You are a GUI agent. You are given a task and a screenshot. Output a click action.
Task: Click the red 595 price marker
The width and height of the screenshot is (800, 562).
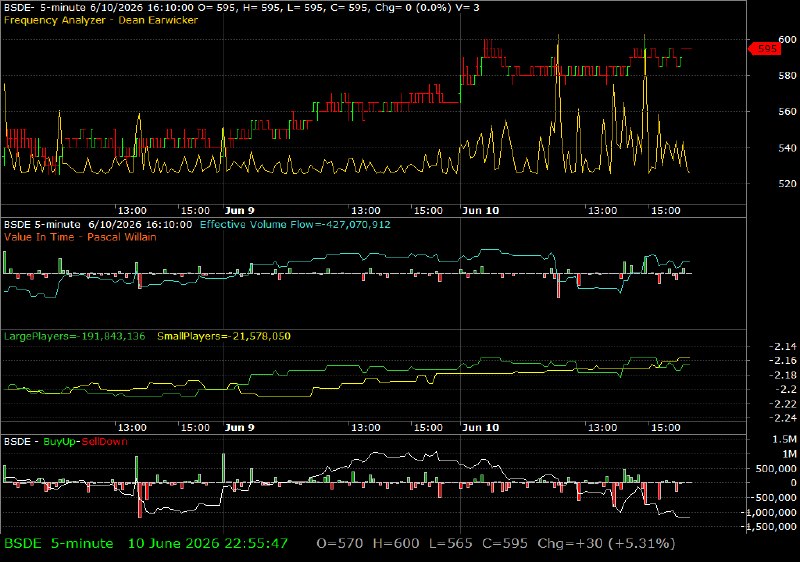[x=765, y=48]
